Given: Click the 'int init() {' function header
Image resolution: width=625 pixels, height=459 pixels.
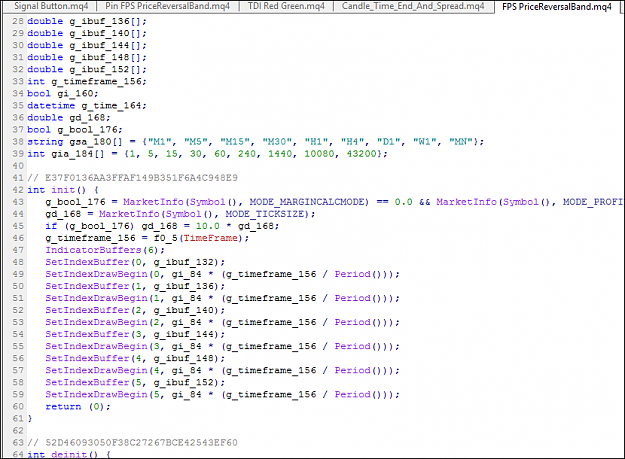Looking at the screenshot, I should 63,190.
